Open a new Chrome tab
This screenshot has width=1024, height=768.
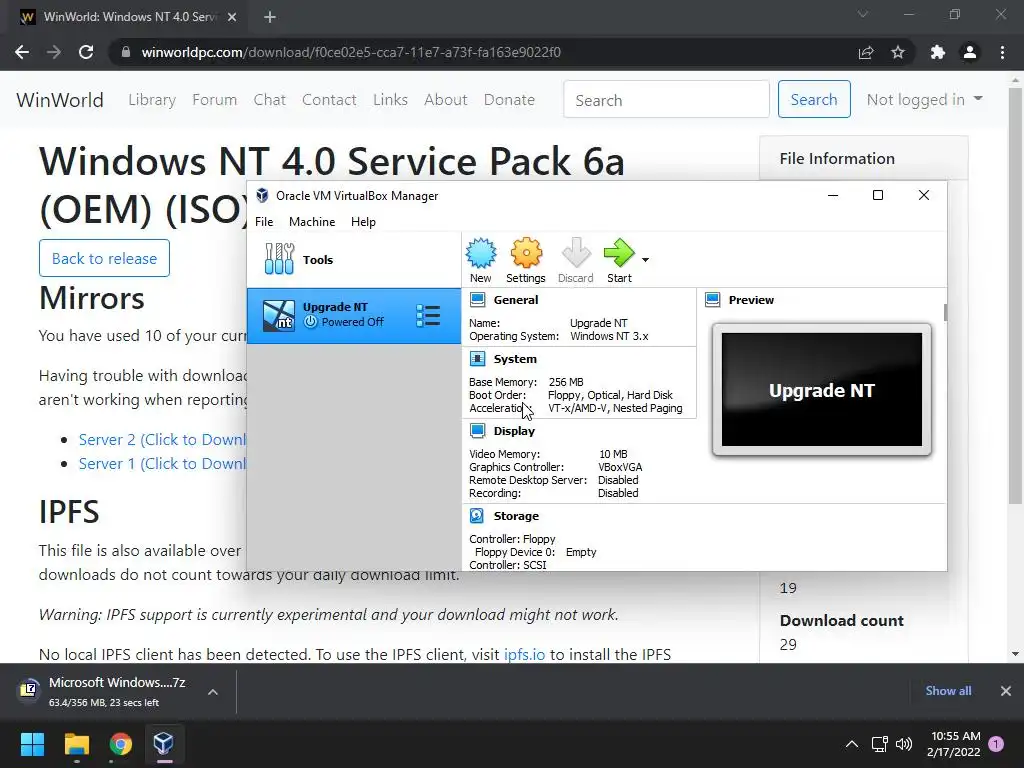point(270,17)
